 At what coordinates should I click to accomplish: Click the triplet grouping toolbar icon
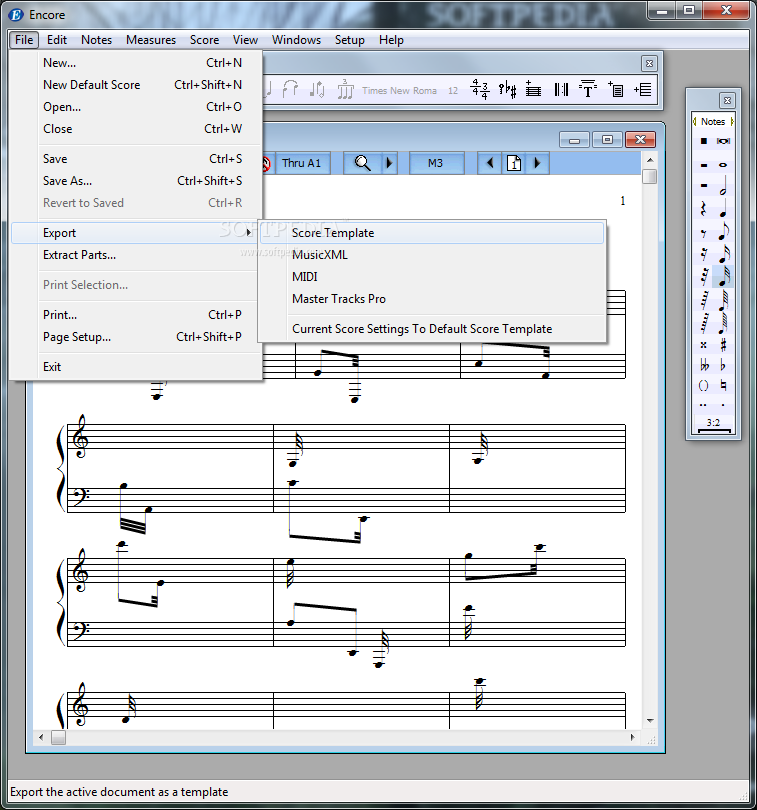point(345,89)
